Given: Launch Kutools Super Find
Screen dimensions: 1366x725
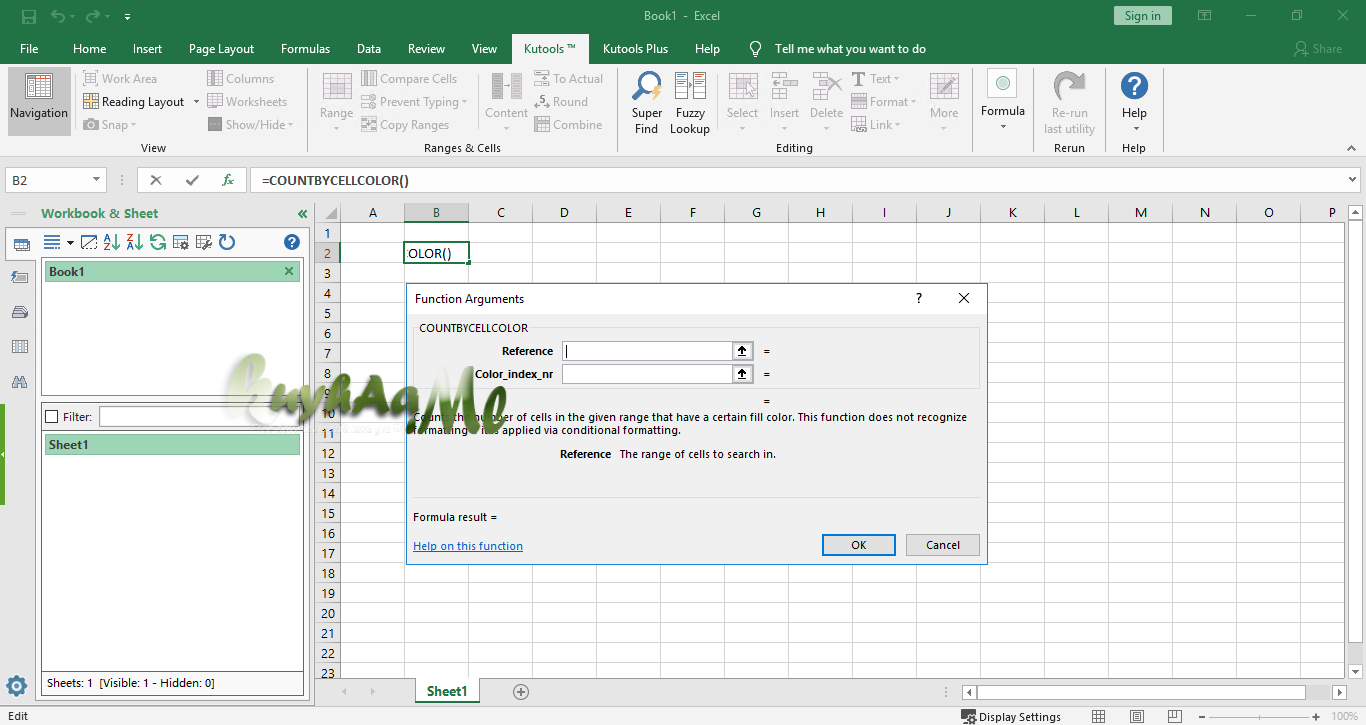Looking at the screenshot, I should pos(647,101).
